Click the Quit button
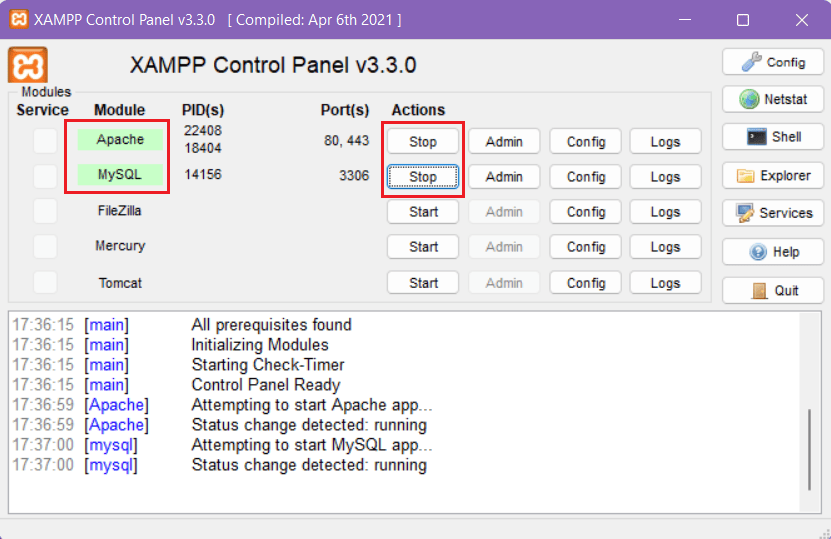The width and height of the screenshot is (831, 539). click(773, 290)
